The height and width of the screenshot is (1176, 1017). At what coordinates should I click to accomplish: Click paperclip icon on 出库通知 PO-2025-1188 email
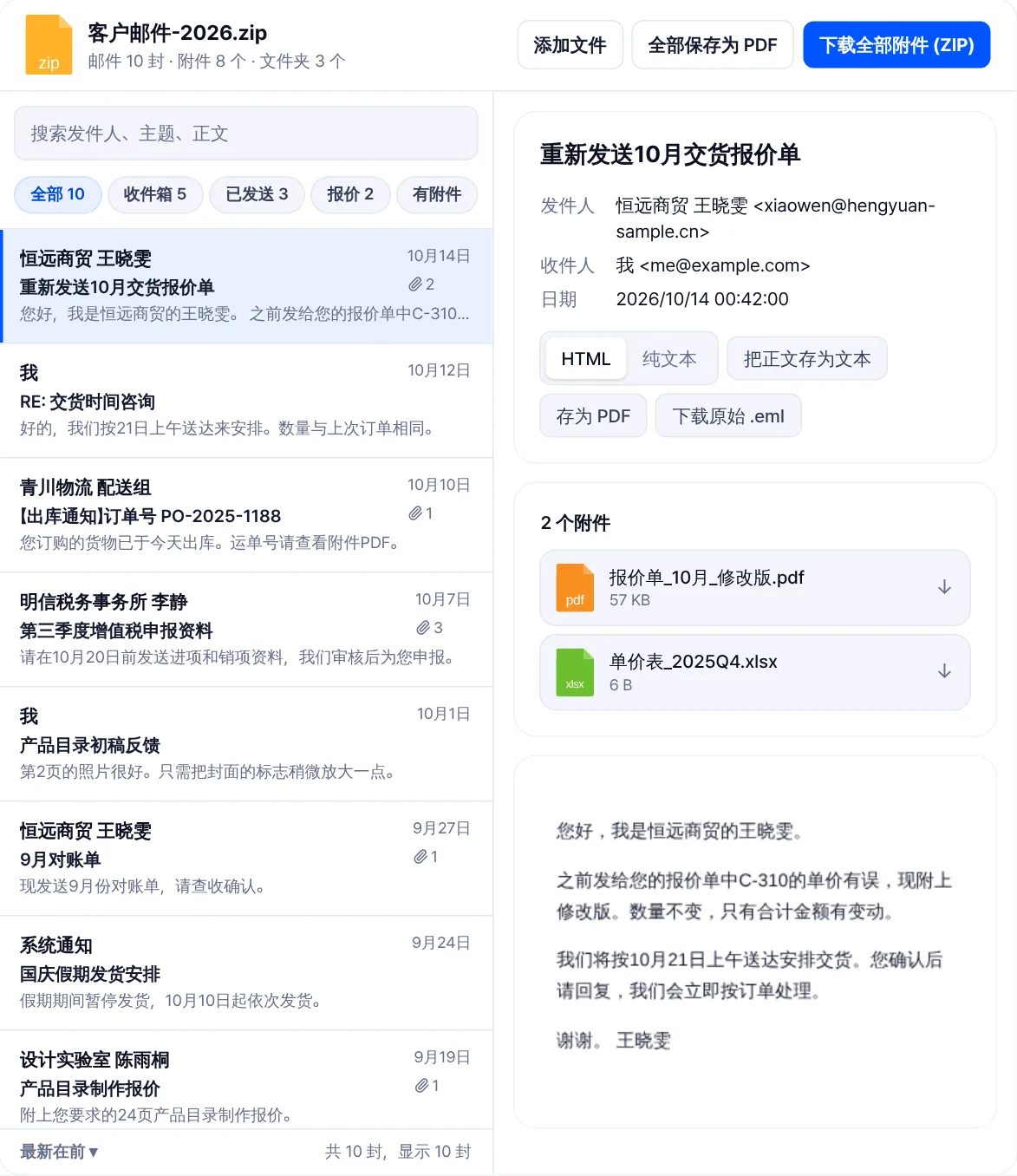tap(415, 513)
